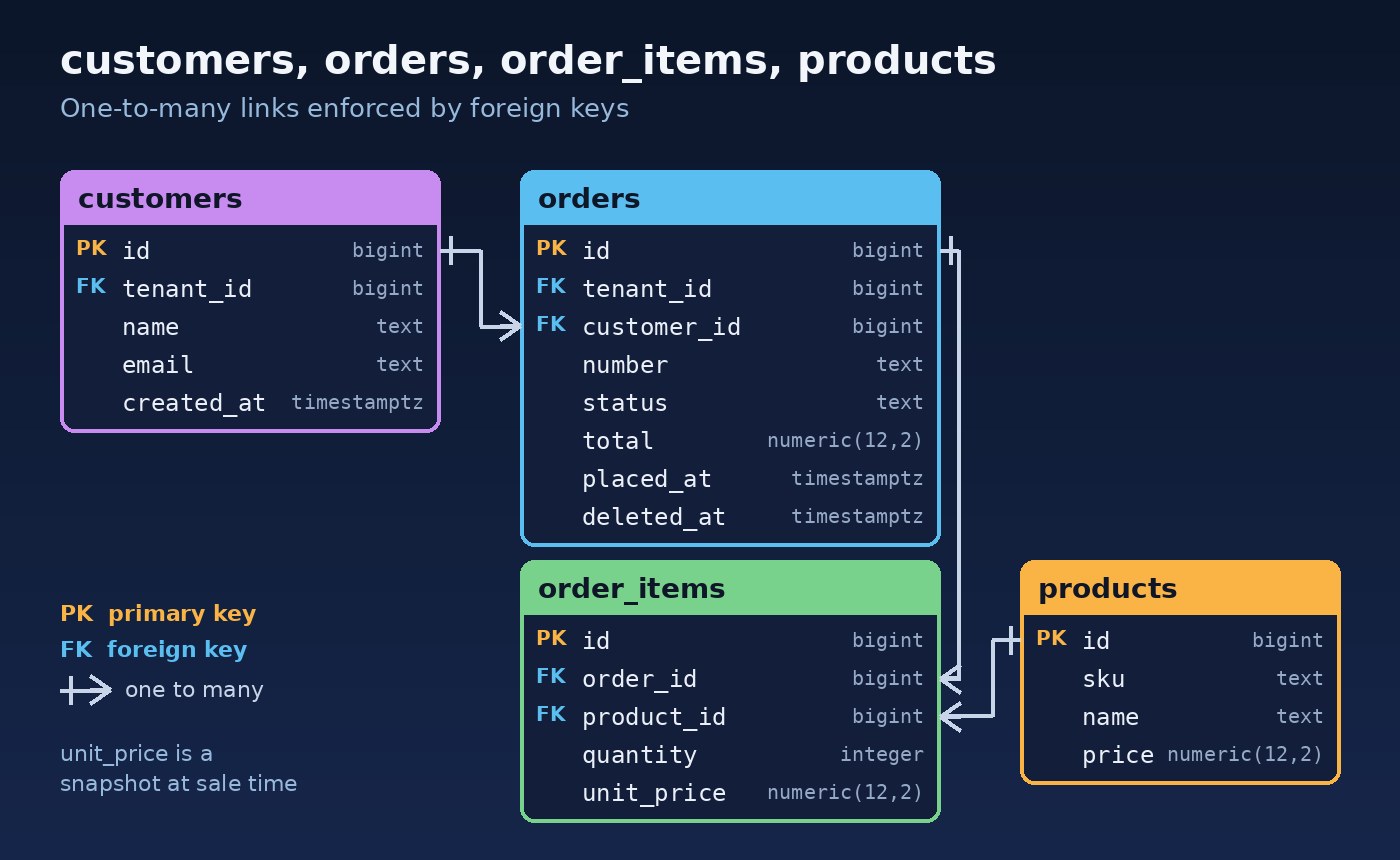Click FK badge beside order_id

click(x=551, y=676)
